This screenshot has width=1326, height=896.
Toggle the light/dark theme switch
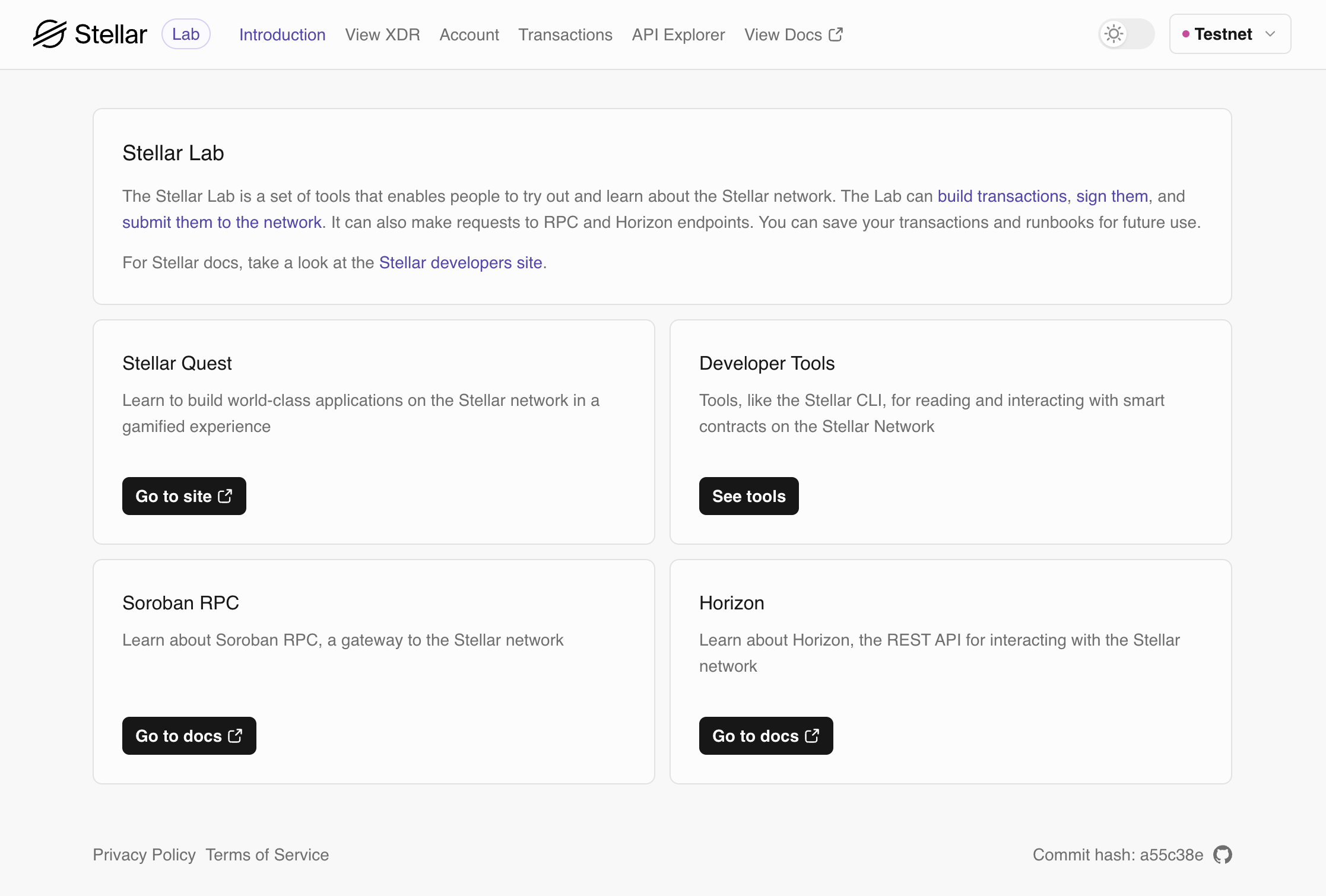[x=1127, y=34]
